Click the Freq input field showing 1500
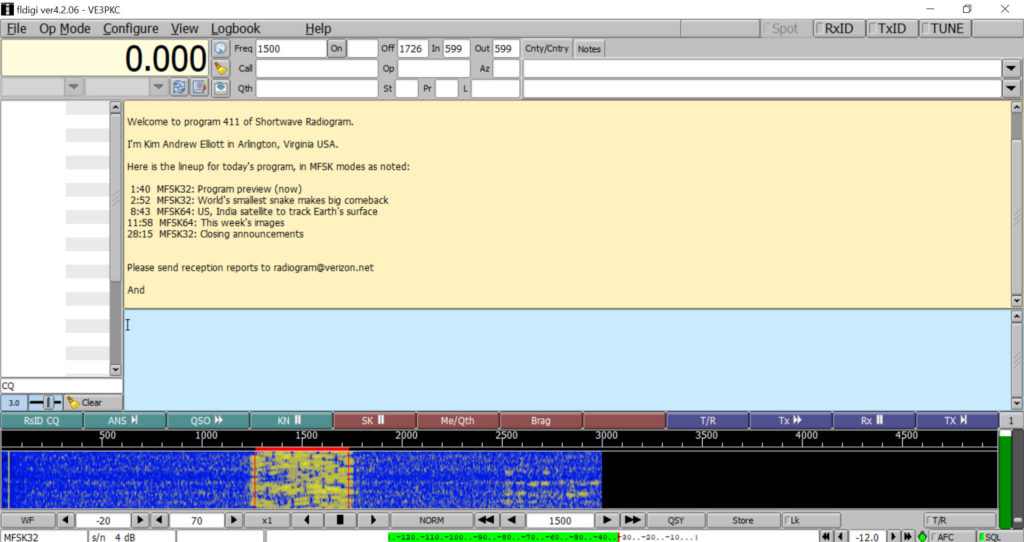1024x542 pixels. [290, 48]
